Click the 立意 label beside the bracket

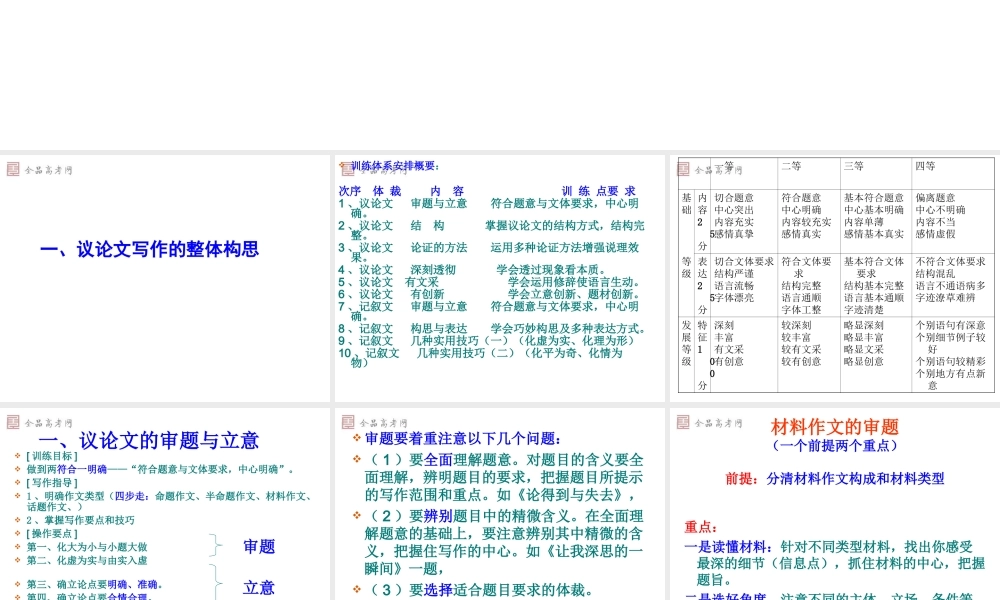[x=259, y=587]
